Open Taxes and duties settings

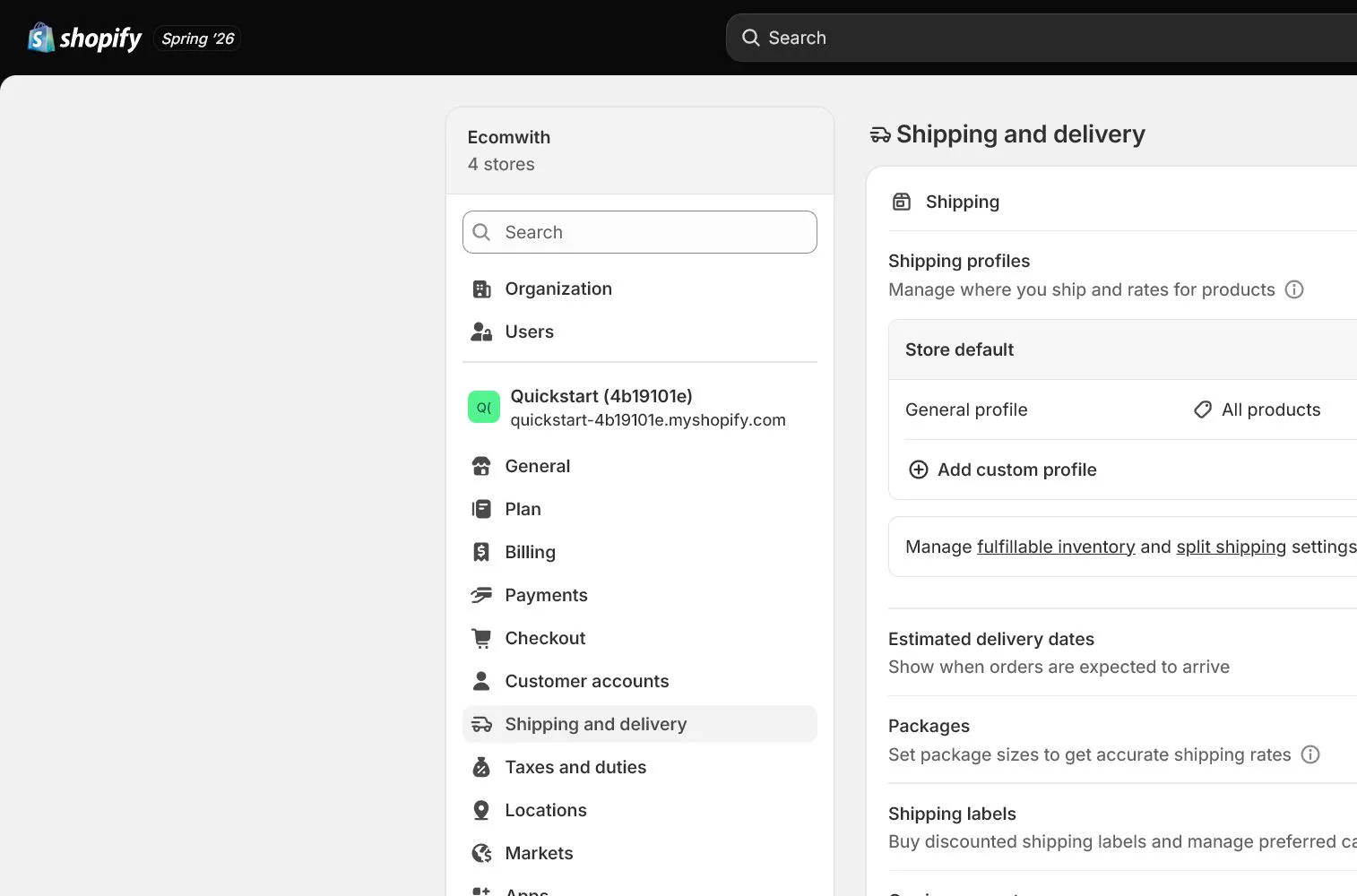click(x=640, y=767)
